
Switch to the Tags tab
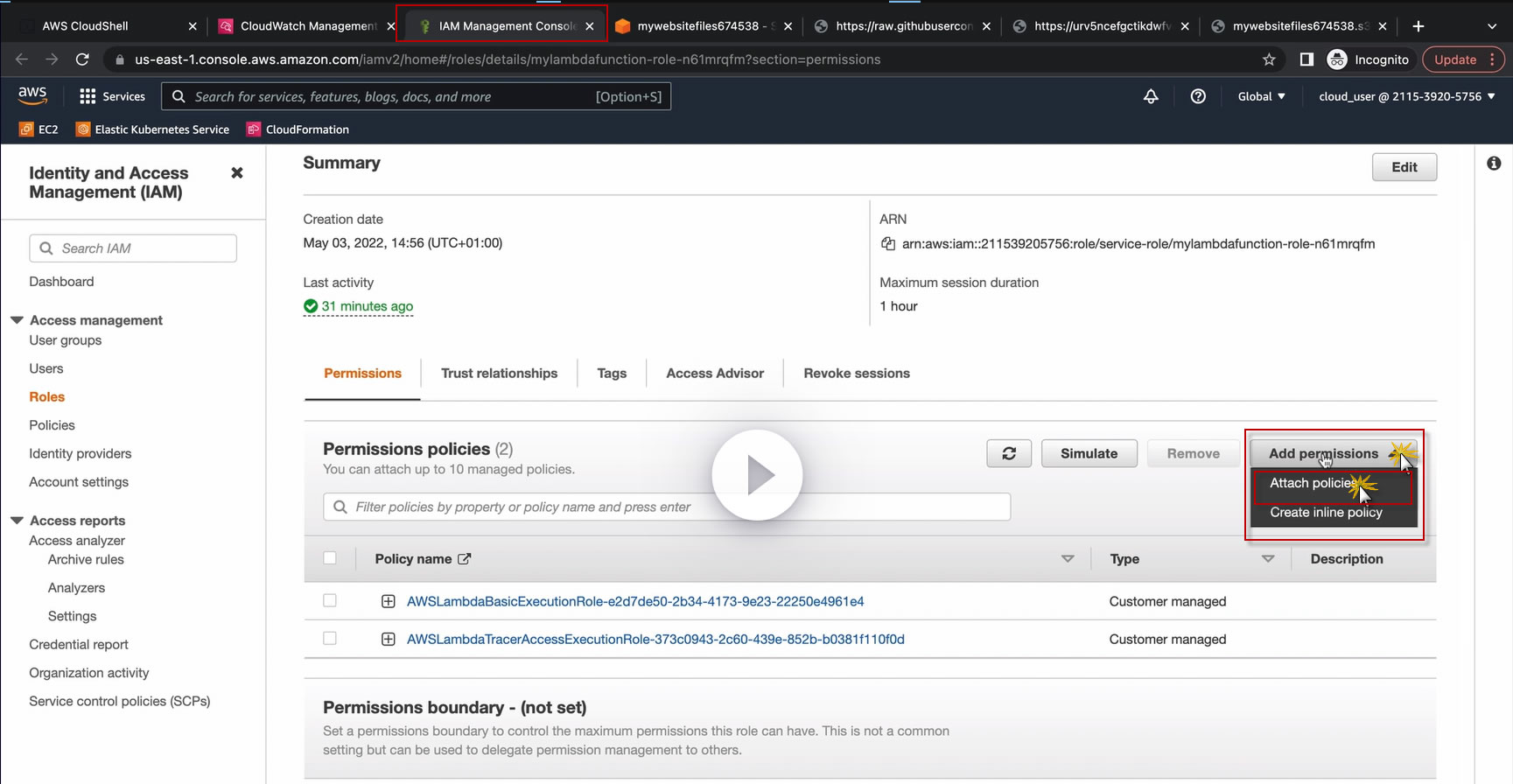pos(612,374)
